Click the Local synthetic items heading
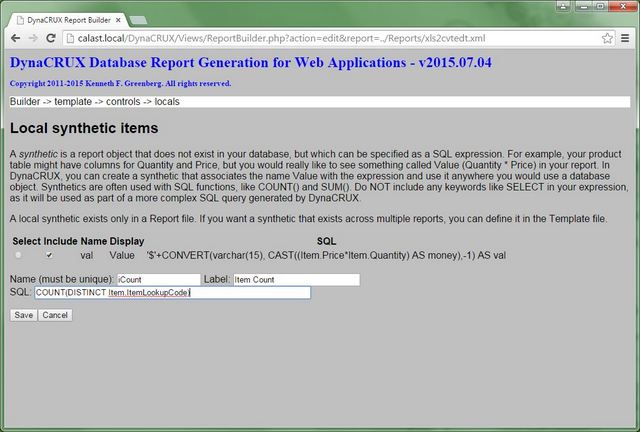This screenshot has height=432, width=640. 84,128
